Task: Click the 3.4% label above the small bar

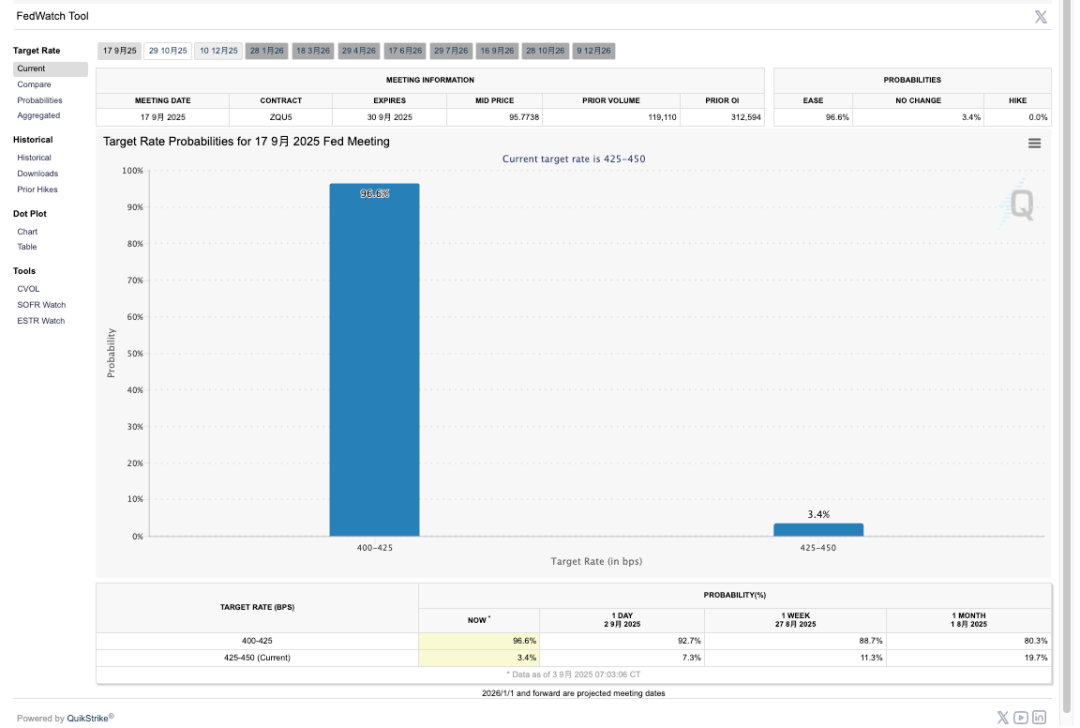Action: coord(818,514)
